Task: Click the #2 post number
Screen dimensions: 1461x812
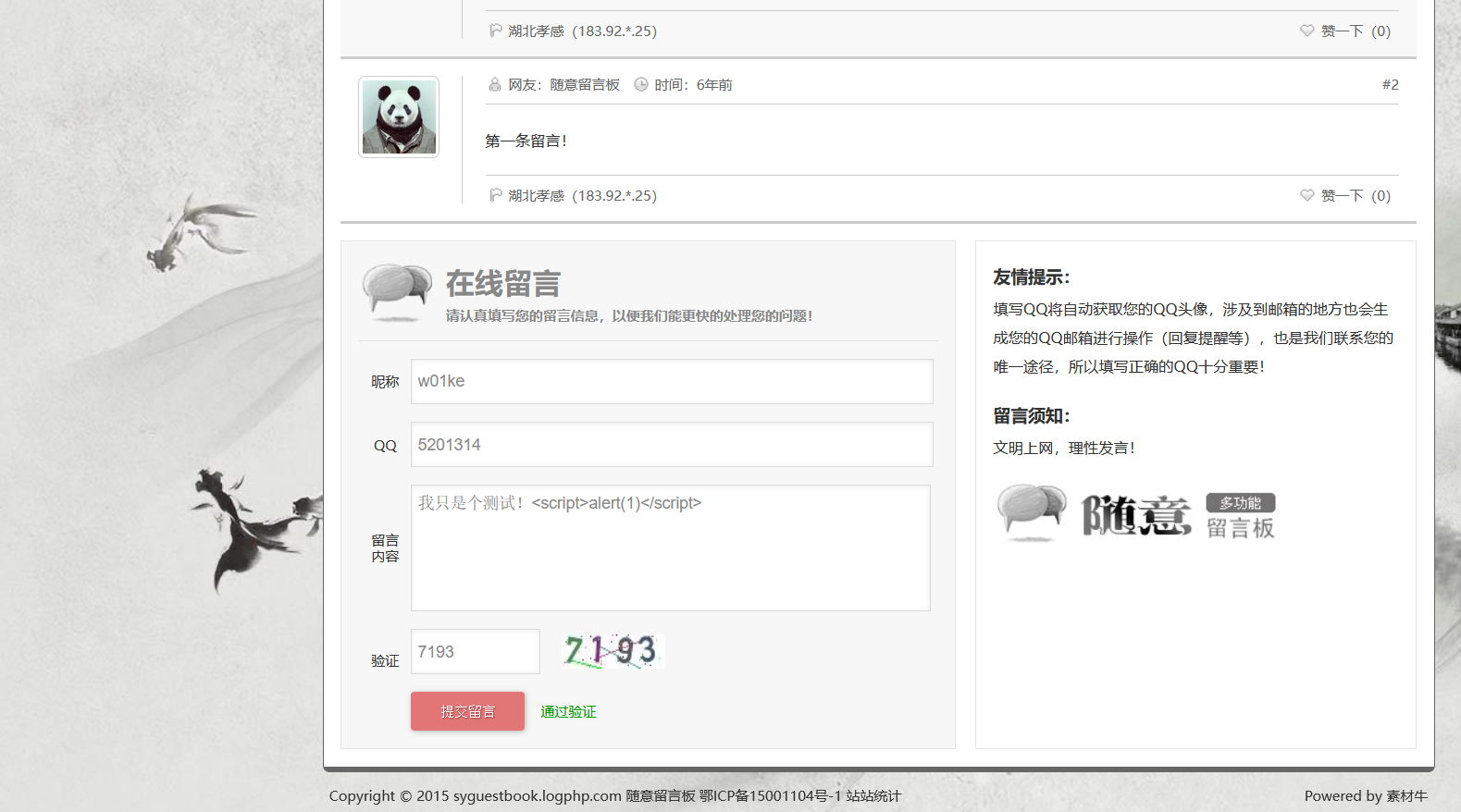Action: pos(1390,84)
